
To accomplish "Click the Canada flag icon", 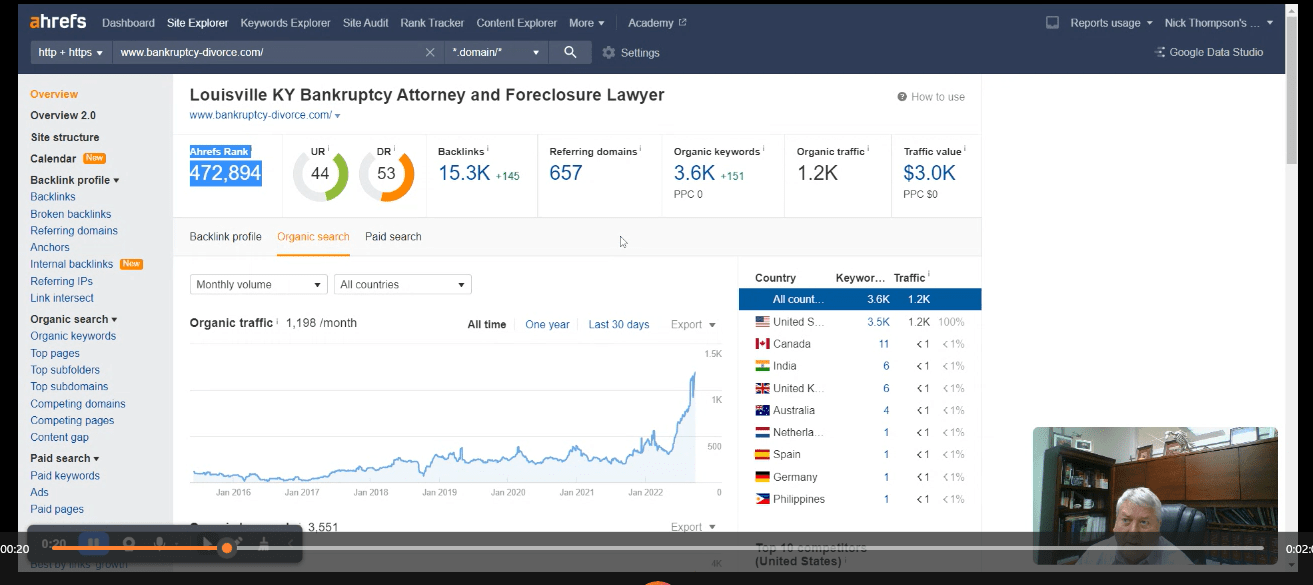I will [762, 344].
